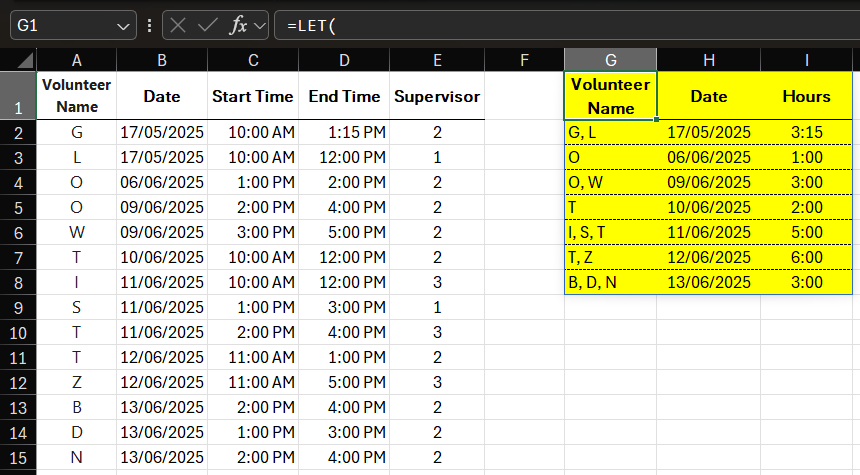Select the yellow Hours header cell
This screenshot has width=860, height=475.
806,96
